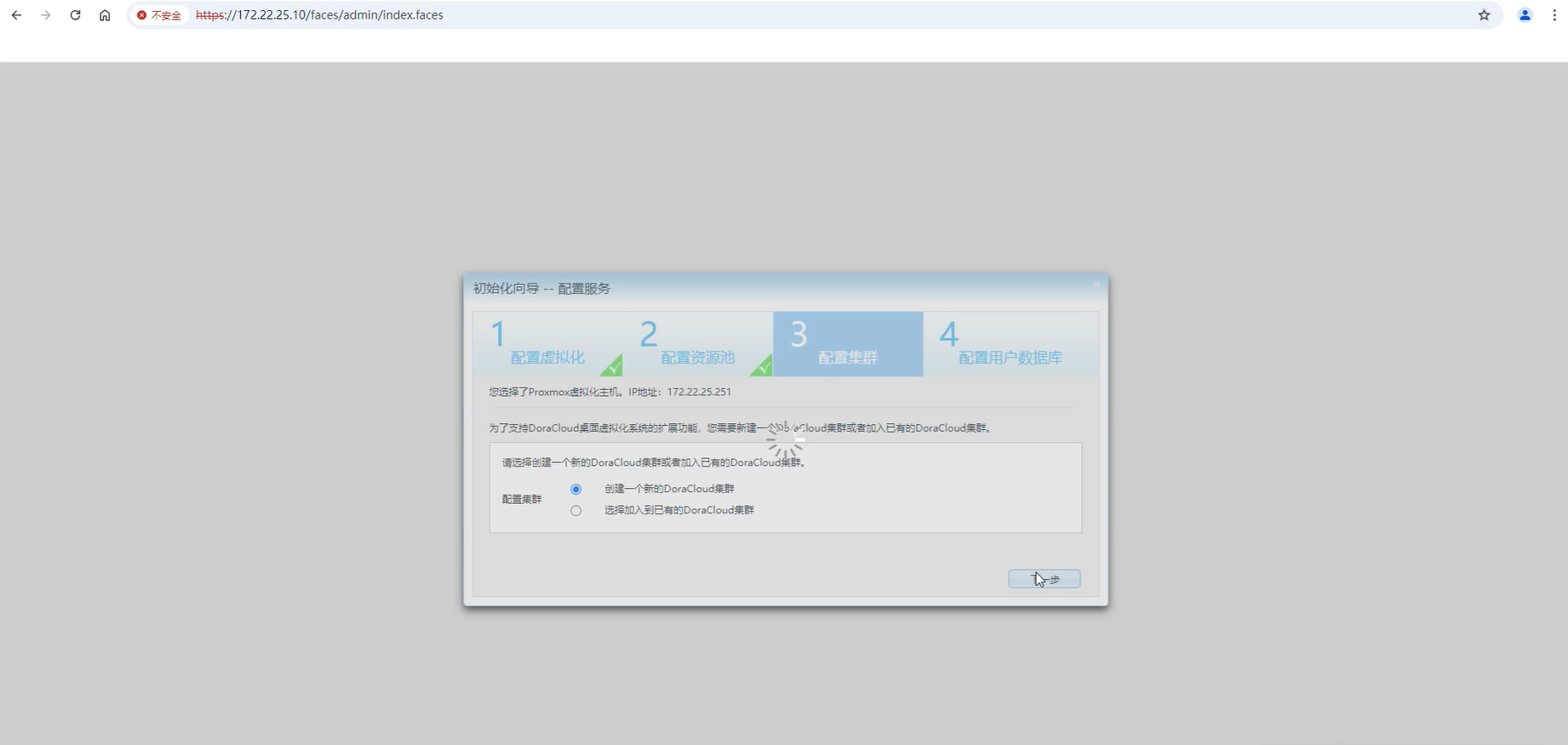
Task: Switch to step 1 配置虚拟化 tab
Action: click(549, 344)
